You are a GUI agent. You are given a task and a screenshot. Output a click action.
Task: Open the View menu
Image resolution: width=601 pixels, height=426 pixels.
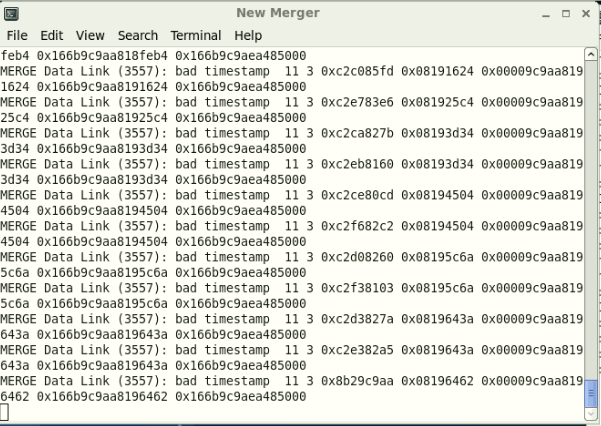point(90,35)
